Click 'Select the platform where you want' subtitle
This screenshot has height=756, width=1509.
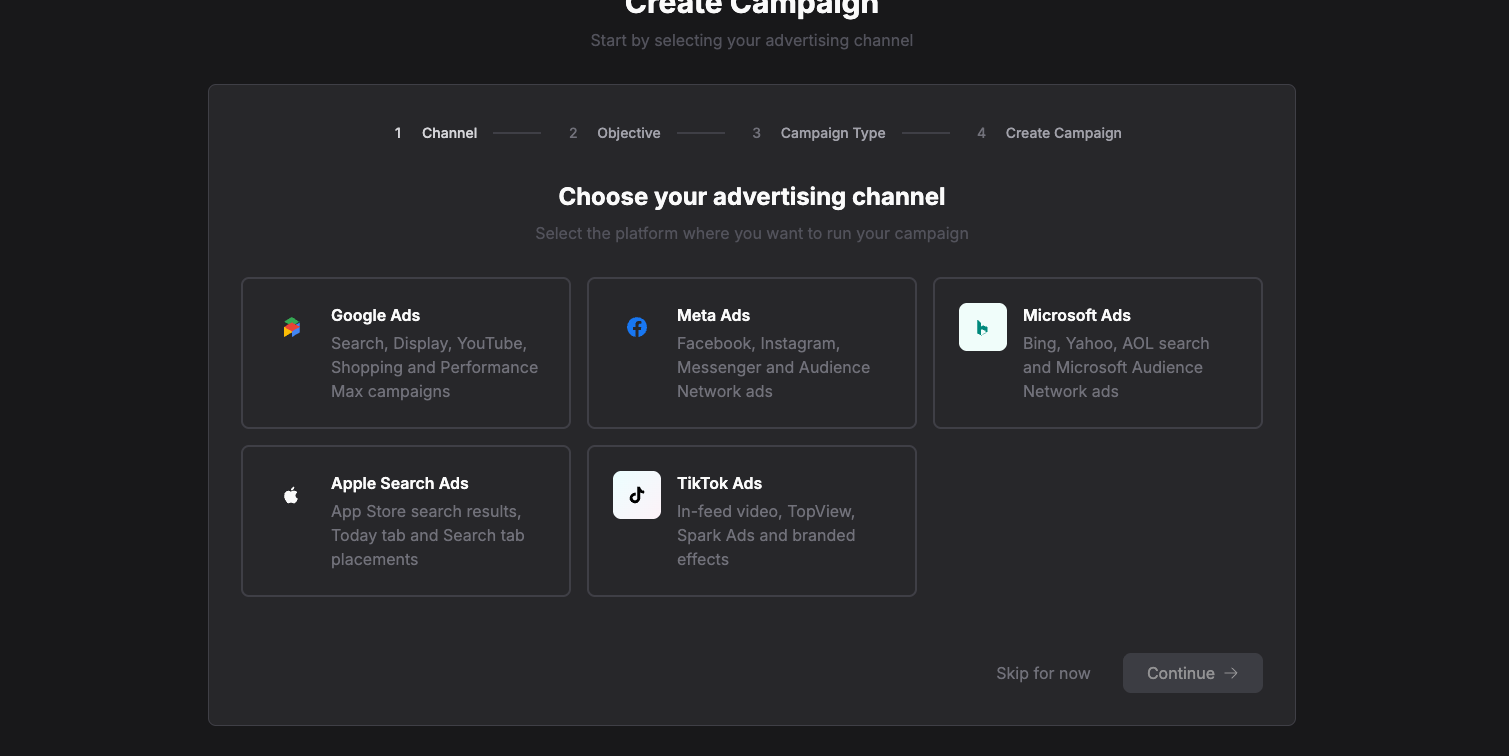(752, 233)
